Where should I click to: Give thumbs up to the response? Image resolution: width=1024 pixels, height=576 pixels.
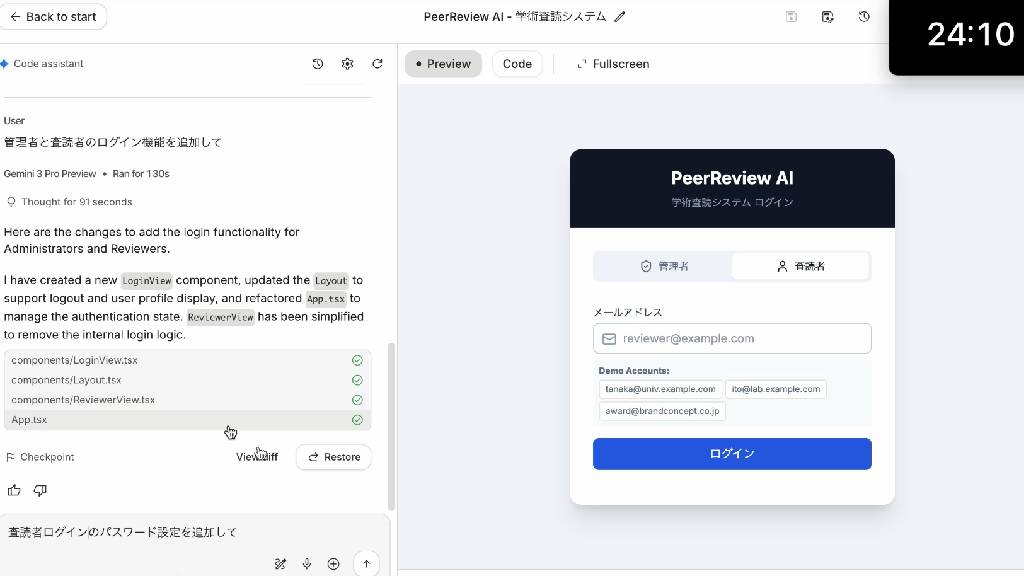[x=14, y=490]
